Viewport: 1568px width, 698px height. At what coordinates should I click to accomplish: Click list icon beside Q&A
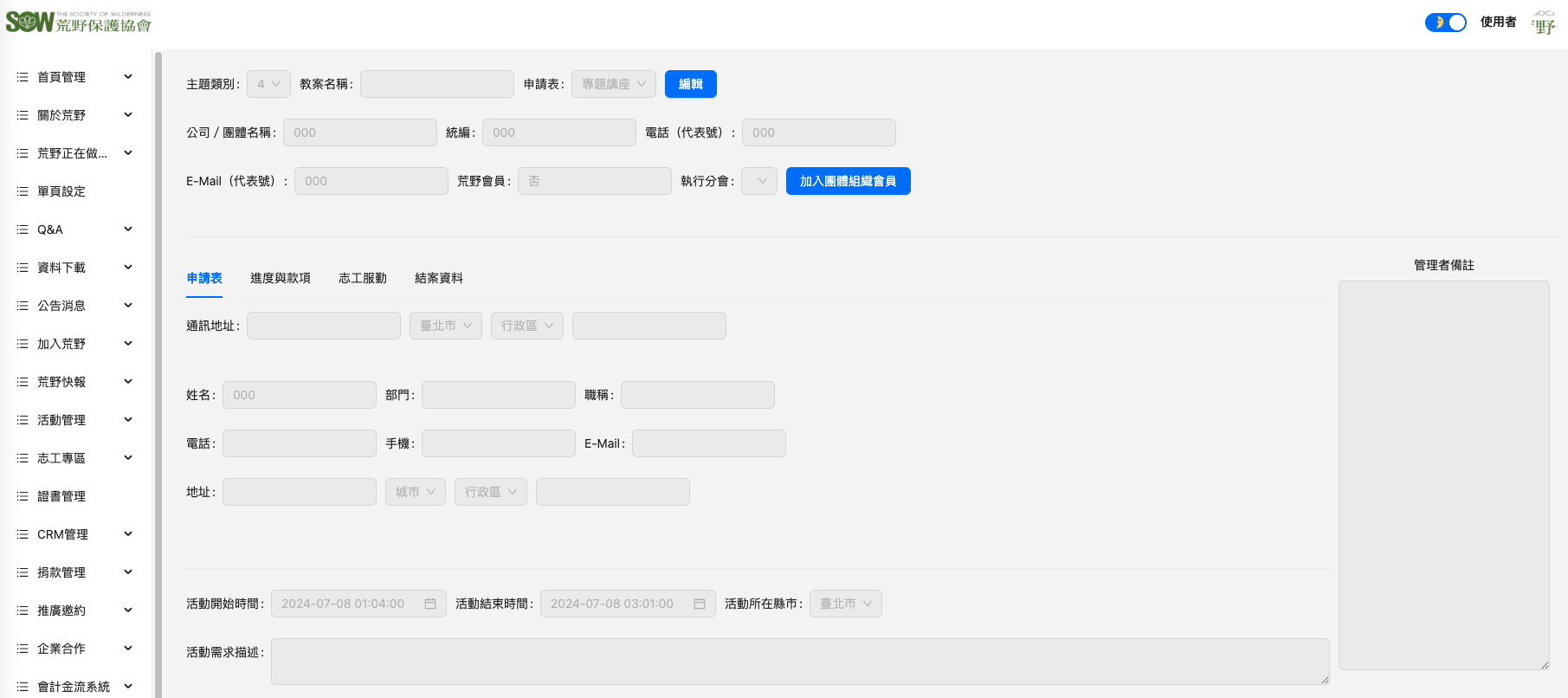(x=23, y=229)
